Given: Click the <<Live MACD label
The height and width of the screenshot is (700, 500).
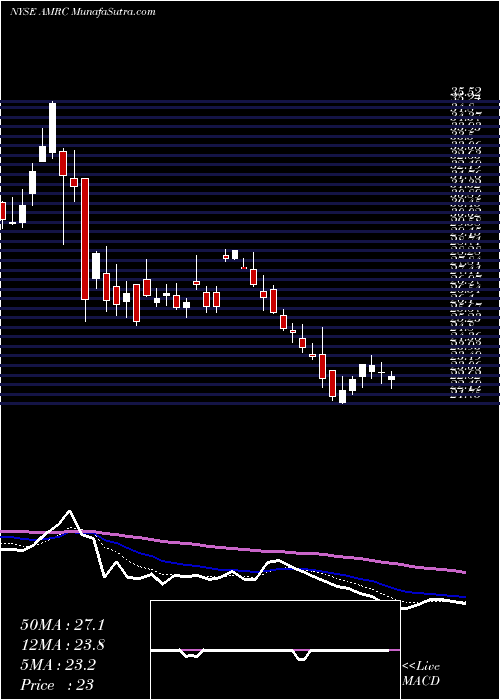Looking at the screenshot, I should point(421,674).
